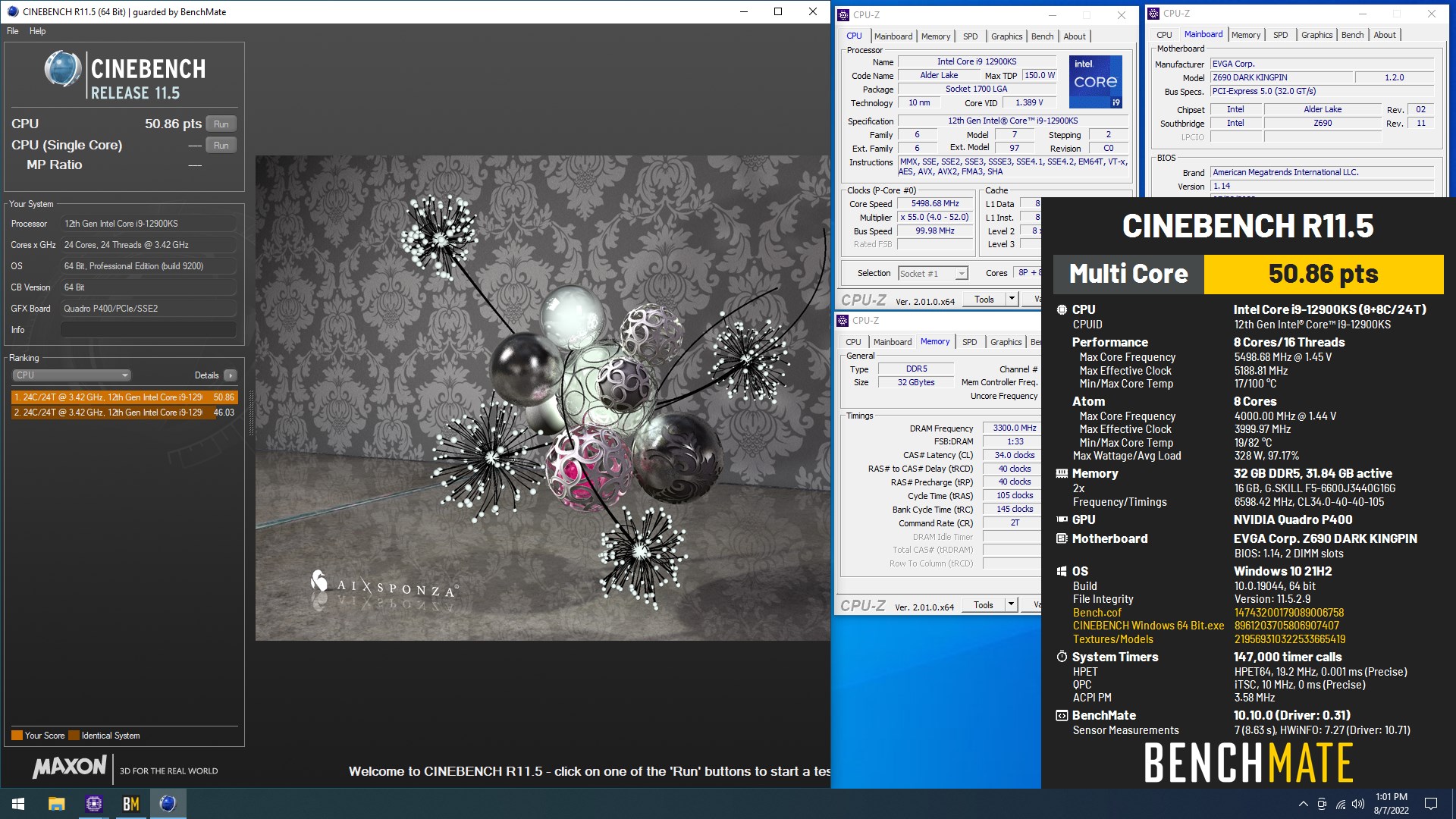Select ranking entry scoring 50.86
This screenshot has height=819, width=1456.
124,397
